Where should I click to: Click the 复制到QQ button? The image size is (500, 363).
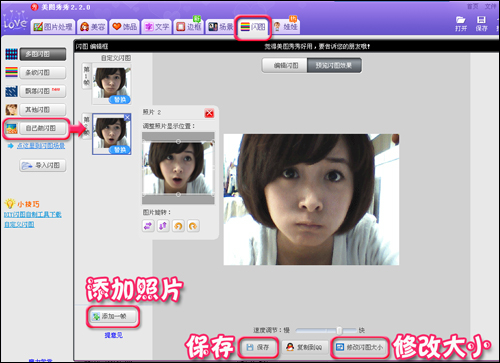304,347
